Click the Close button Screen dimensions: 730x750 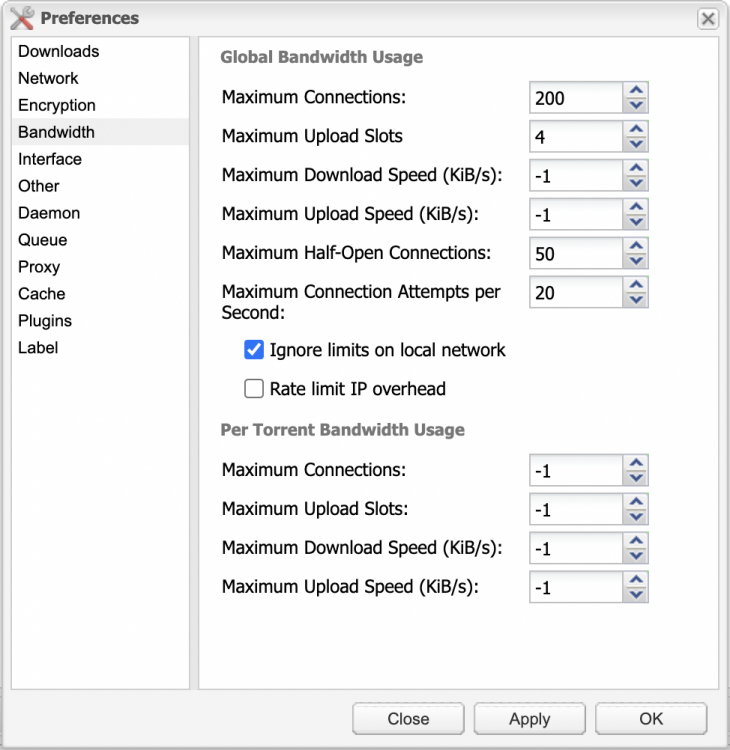tap(408, 718)
